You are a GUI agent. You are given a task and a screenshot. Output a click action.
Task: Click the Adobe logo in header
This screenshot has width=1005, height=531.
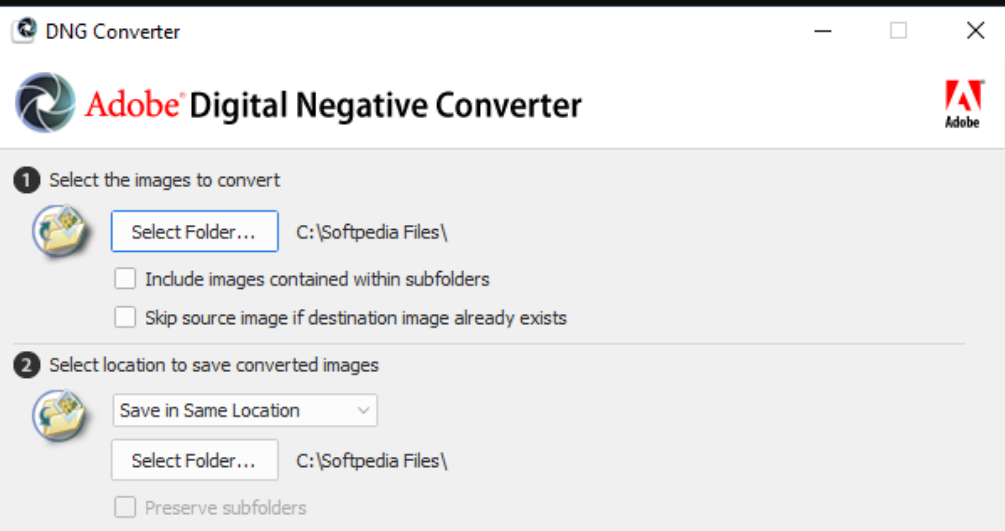coord(962,104)
